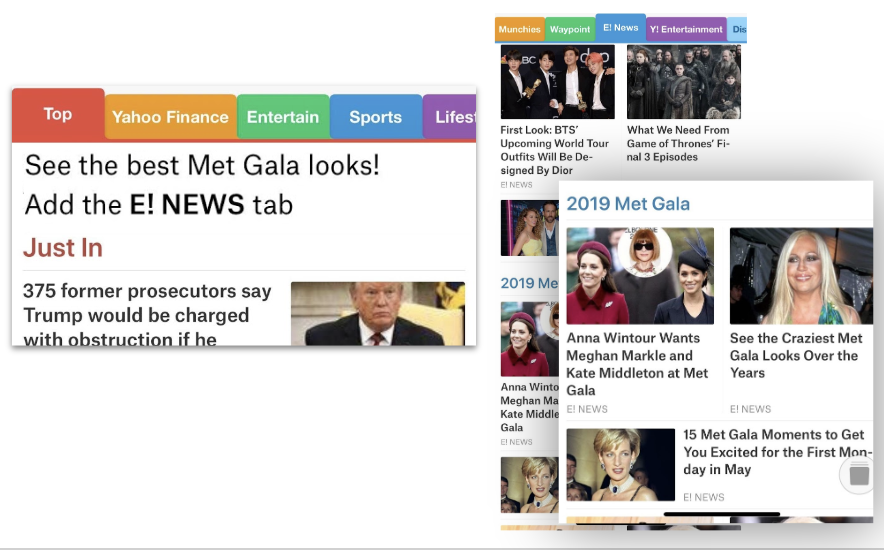Screen dimensions: 884x550
Task: Open See the Craziest Met Gala Looks article
Action: click(796, 355)
